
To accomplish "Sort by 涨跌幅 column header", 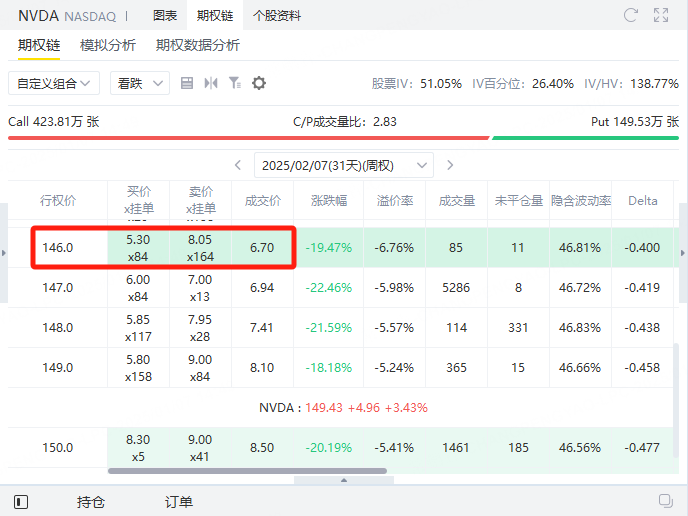I will coord(329,201).
